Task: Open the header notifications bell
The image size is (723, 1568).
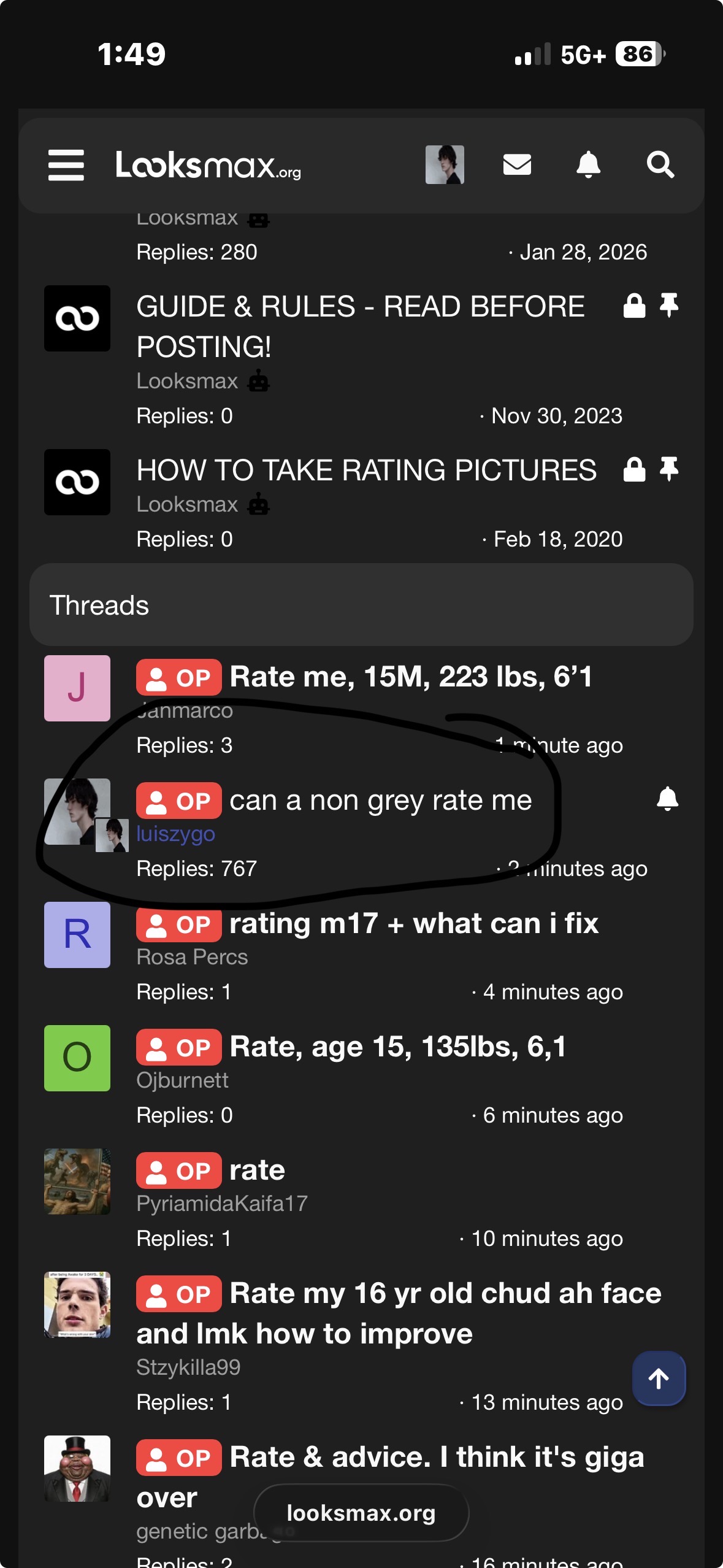Action: tap(588, 164)
